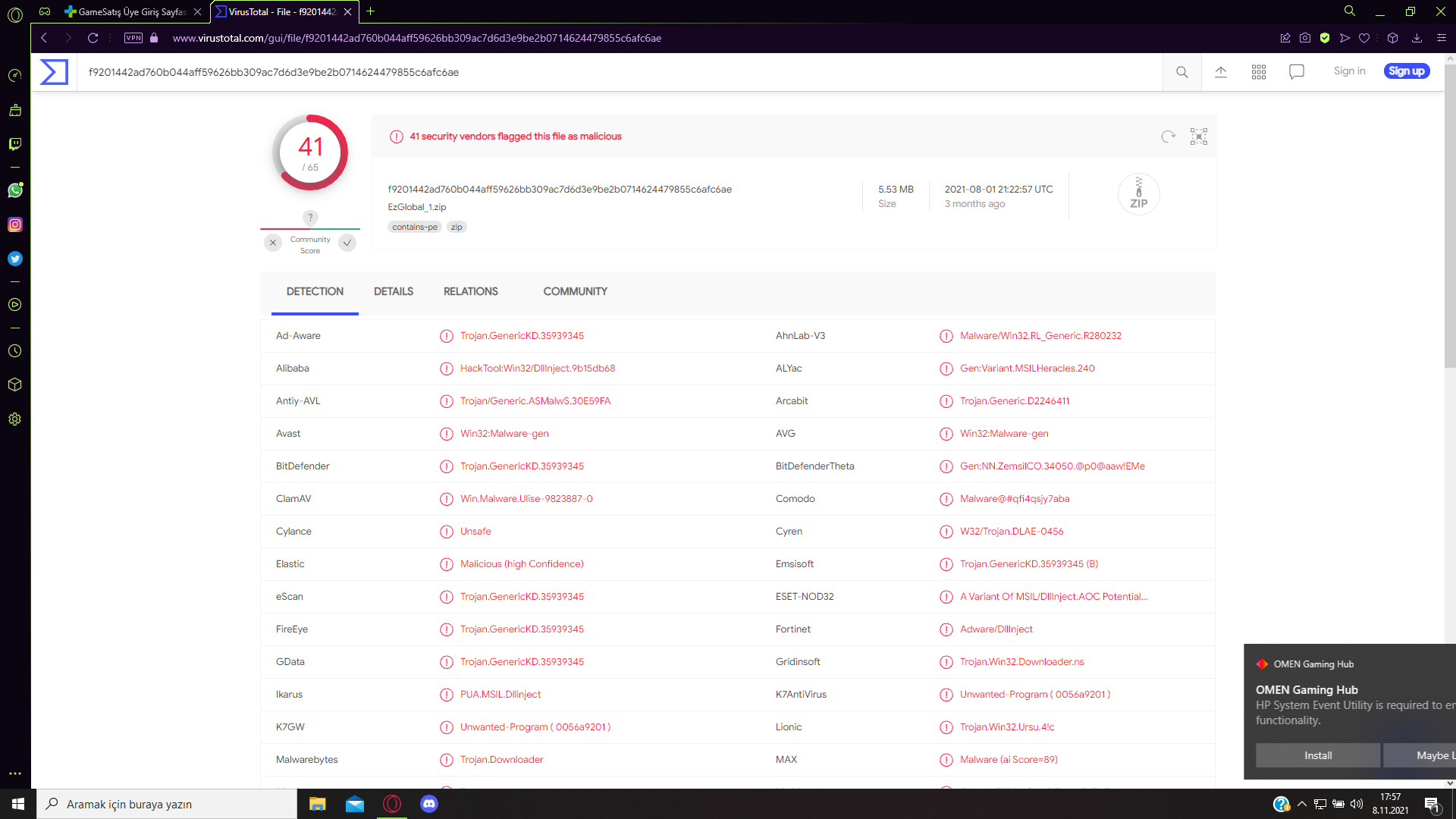Switch to the COMMUNITY tab
The width and height of the screenshot is (1456, 819).
575,291
